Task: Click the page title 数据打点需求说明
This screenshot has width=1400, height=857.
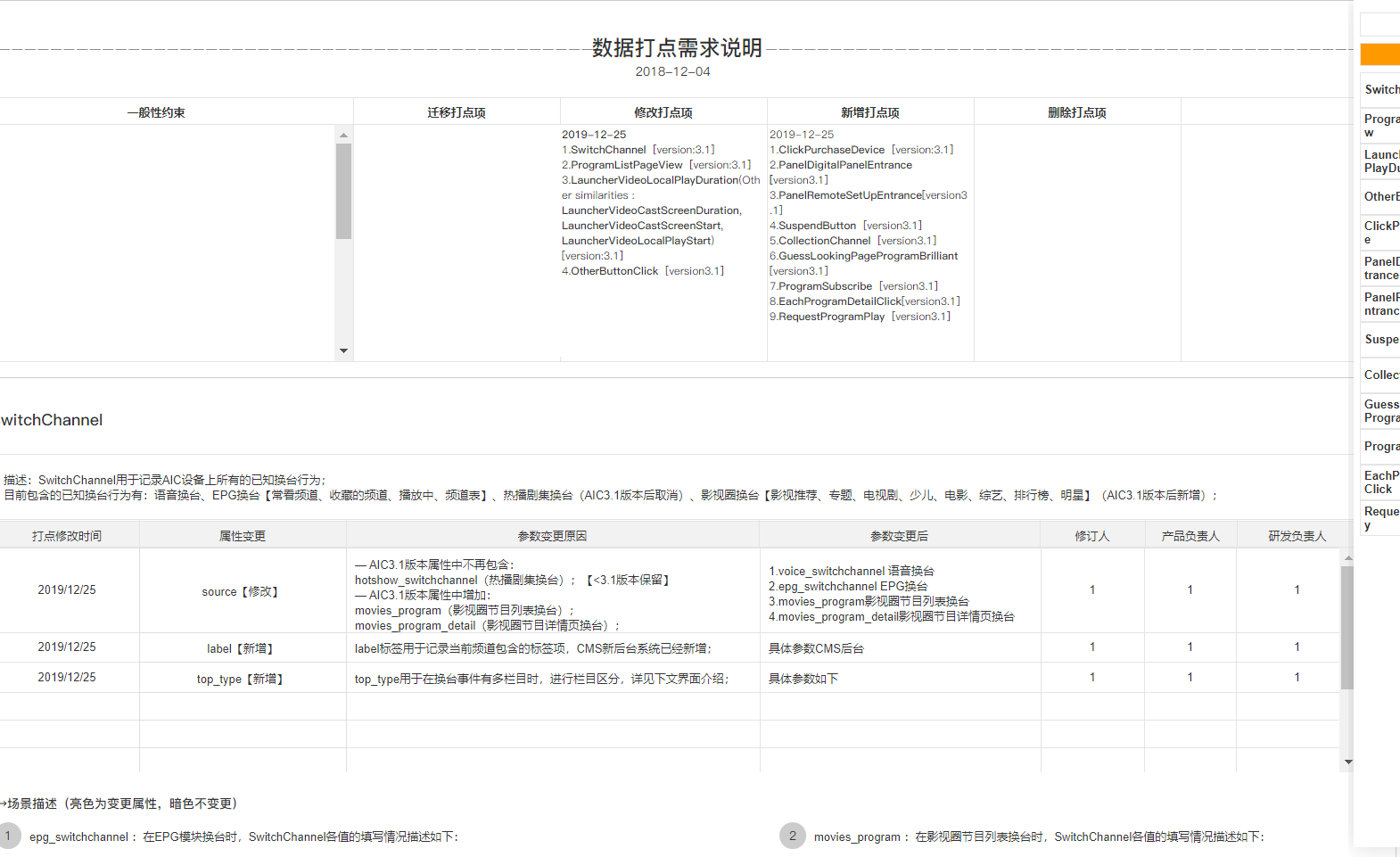Action: tap(677, 48)
